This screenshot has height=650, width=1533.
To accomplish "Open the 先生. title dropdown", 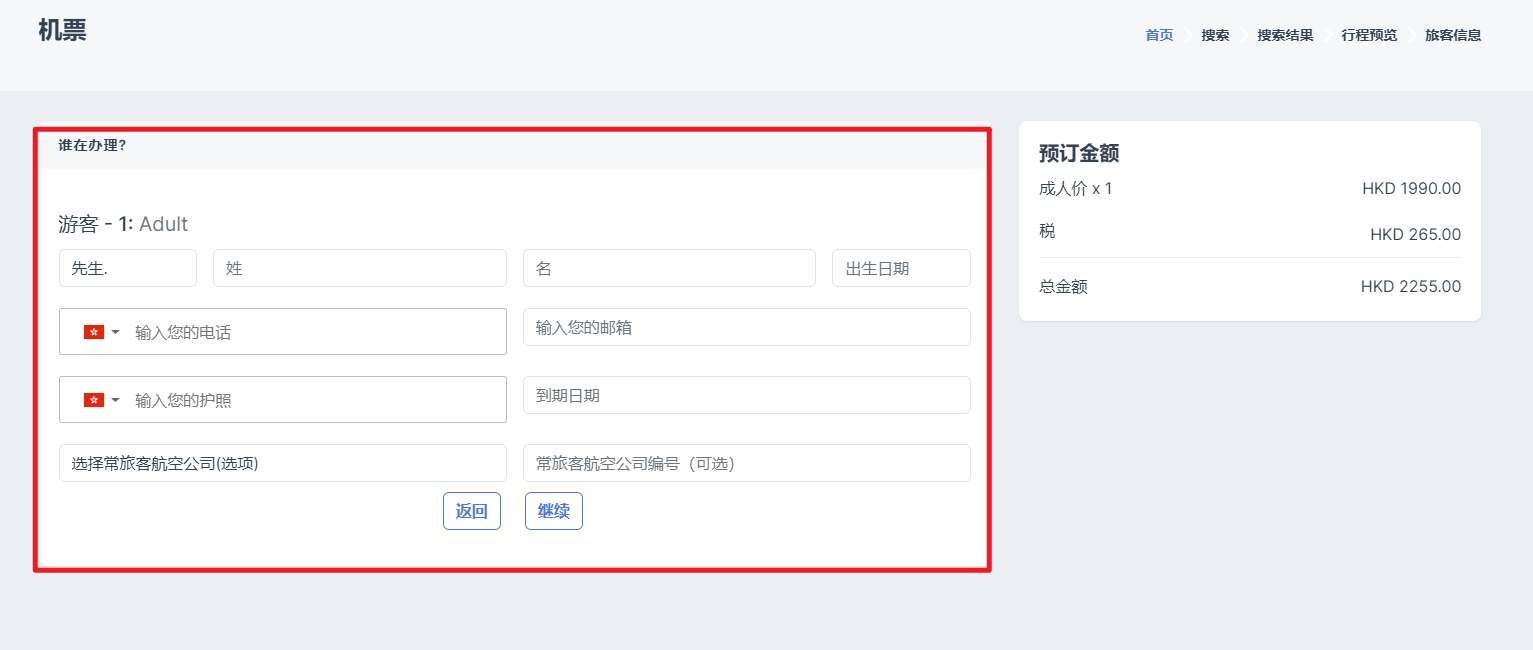I will coord(128,268).
